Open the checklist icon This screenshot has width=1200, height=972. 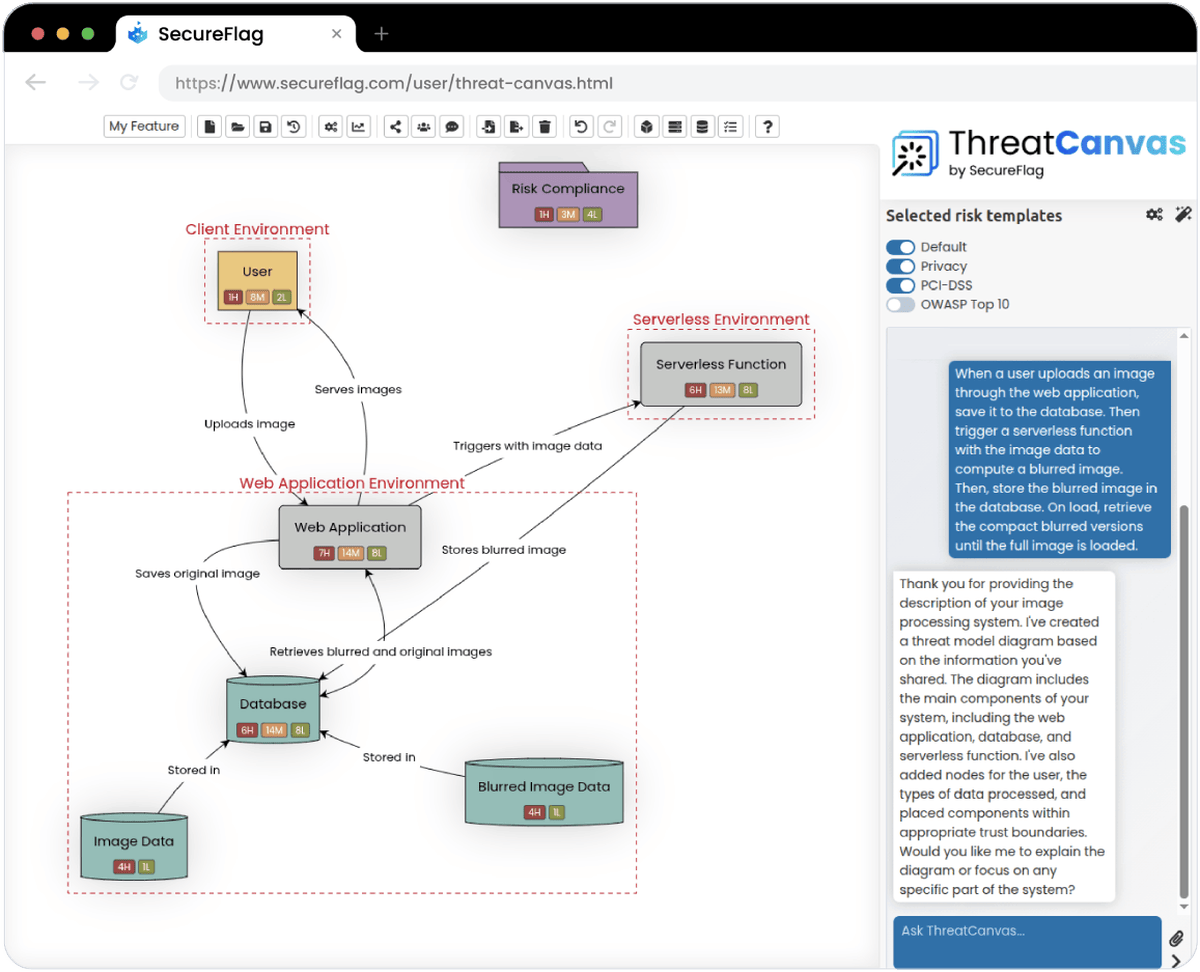(x=730, y=127)
